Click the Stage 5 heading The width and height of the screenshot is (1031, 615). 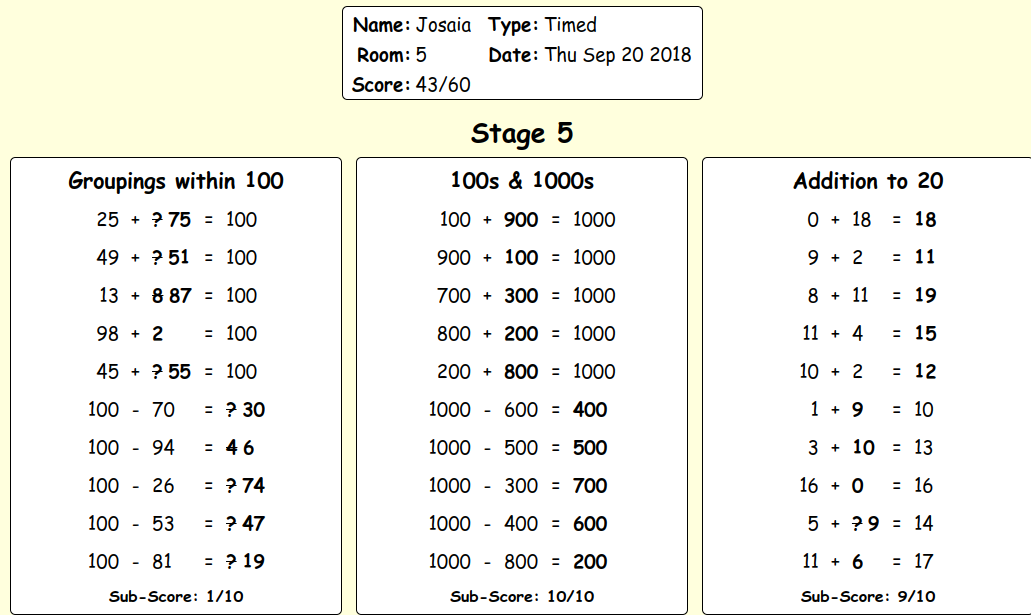[522, 134]
